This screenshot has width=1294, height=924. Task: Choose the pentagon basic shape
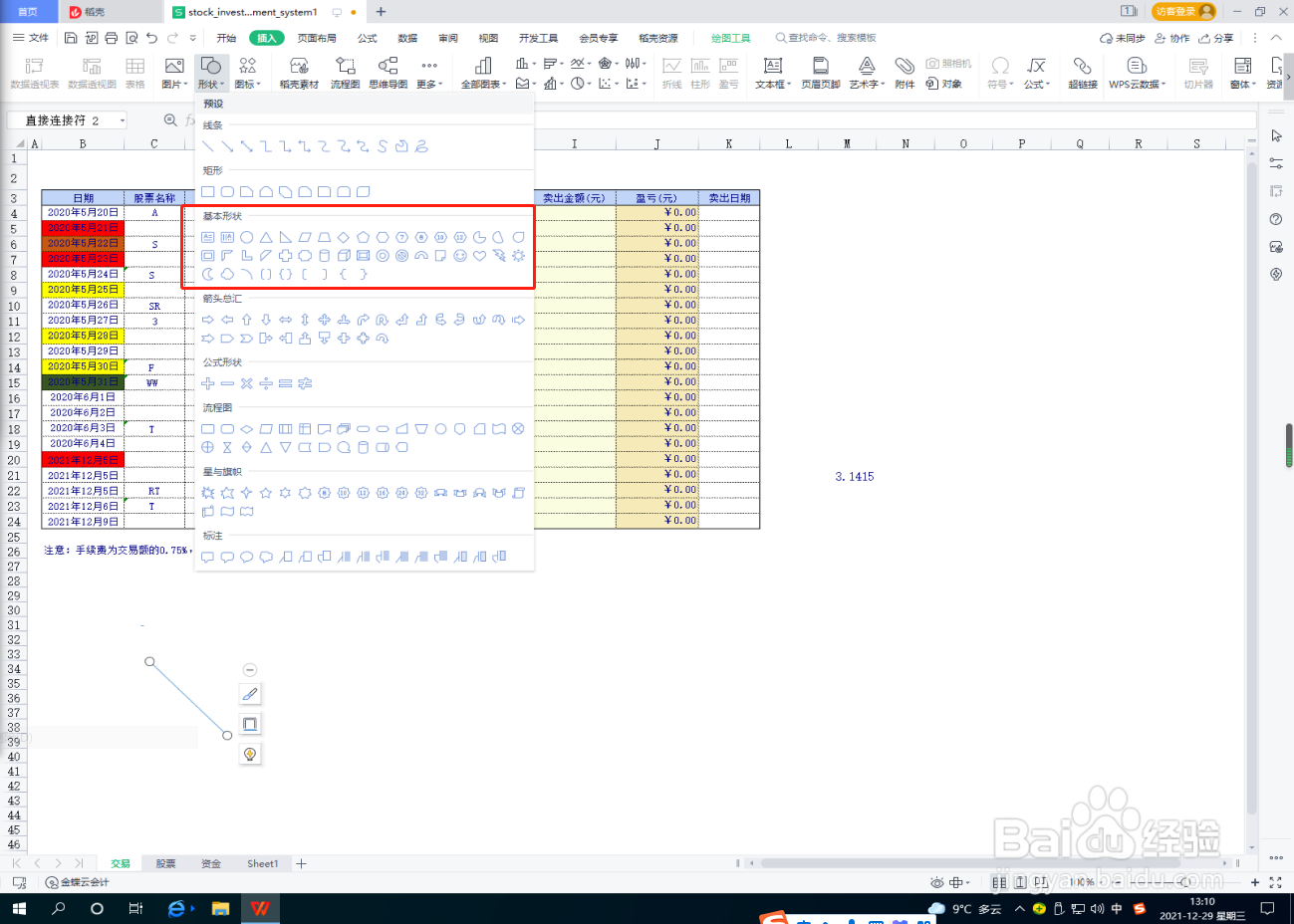[x=363, y=237]
